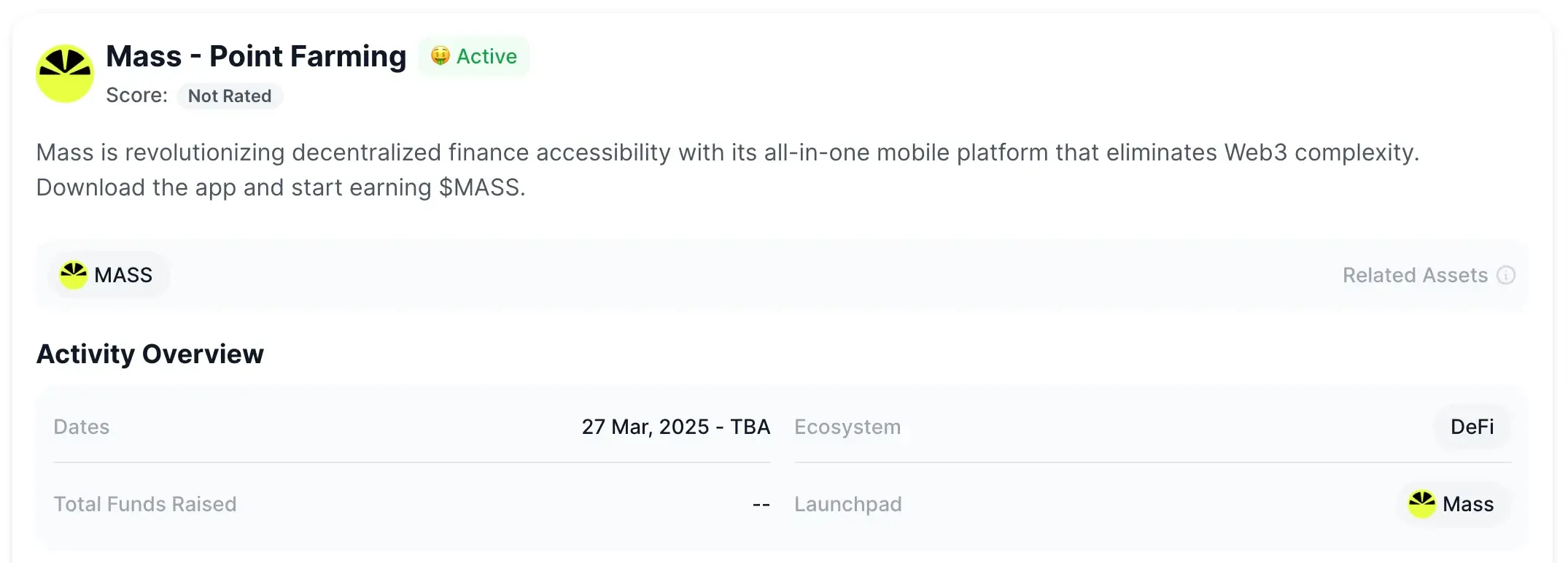The image size is (1568, 563).
Task: Click the Related Assets info icon
Action: (x=1505, y=275)
